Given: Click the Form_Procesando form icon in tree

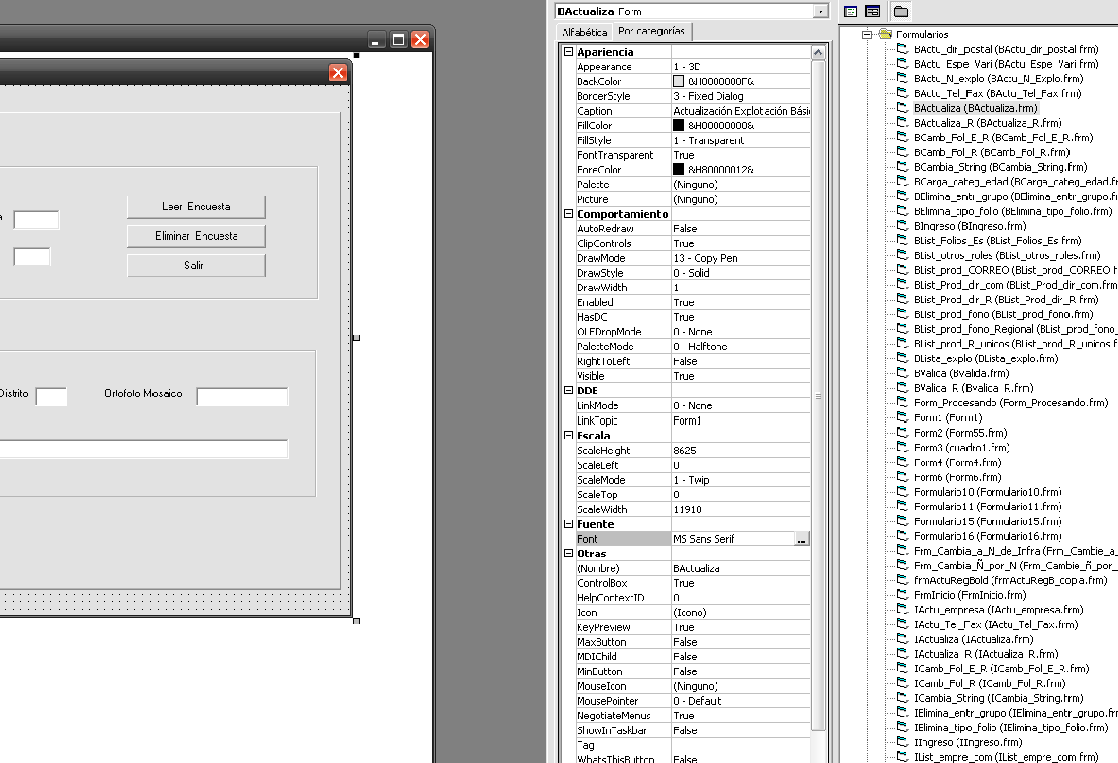Looking at the screenshot, I should click(x=902, y=403).
